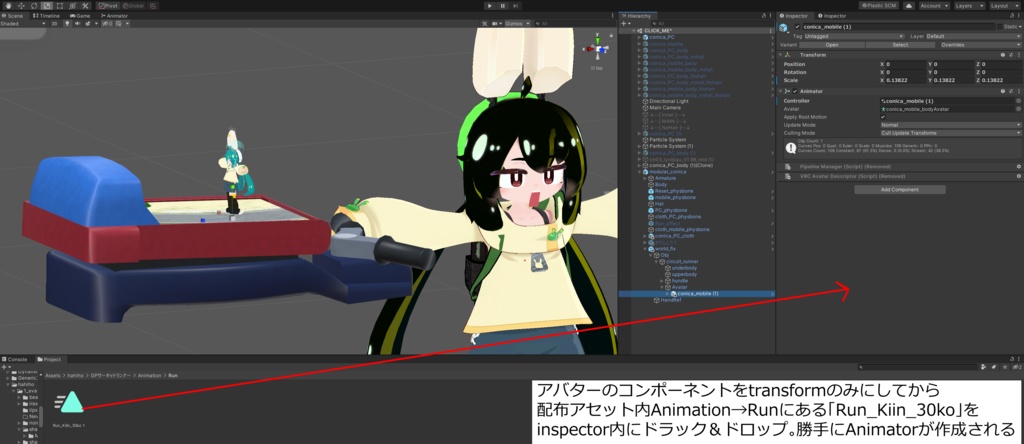Image resolution: width=1024 pixels, height=444 pixels.
Task: Toggle scene lighting bulb icon
Action: 66,24
